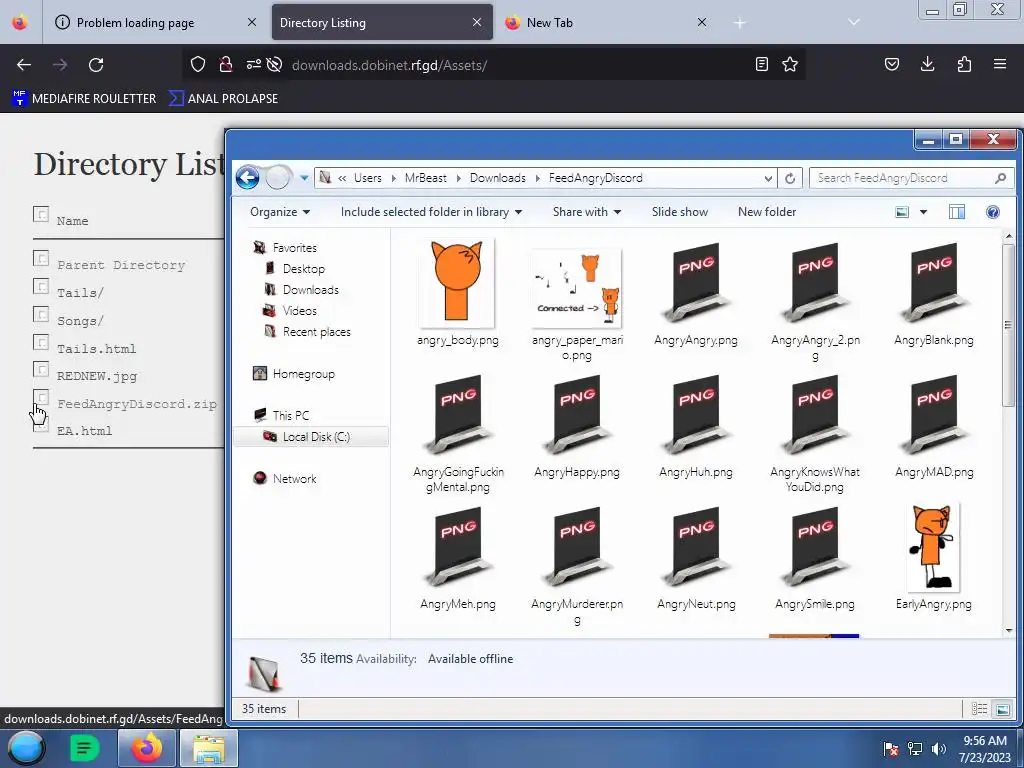
Task: Tick the checkbox next to Name header
Action: tap(41, 214)
